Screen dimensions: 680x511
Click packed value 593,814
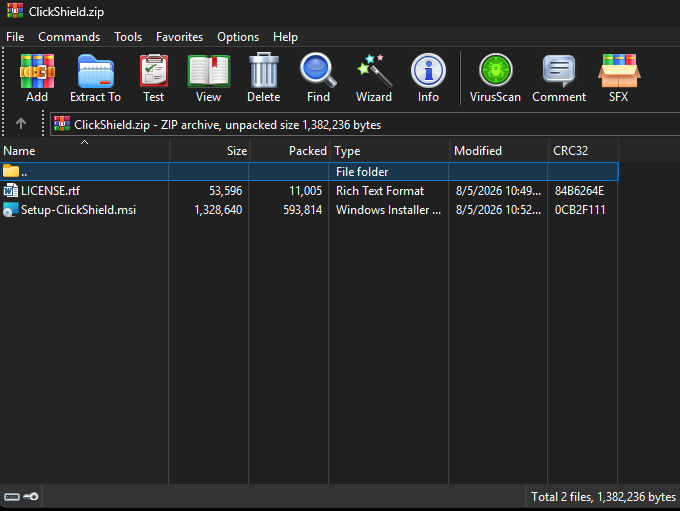[302, 210]
